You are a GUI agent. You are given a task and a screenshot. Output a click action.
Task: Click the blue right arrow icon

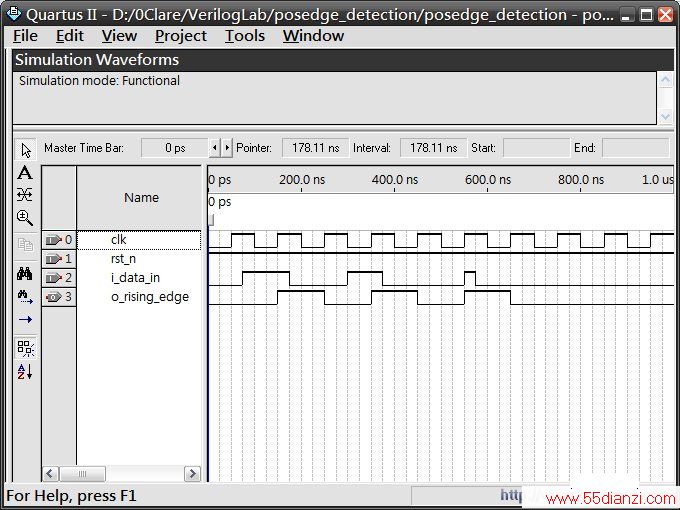25,320
